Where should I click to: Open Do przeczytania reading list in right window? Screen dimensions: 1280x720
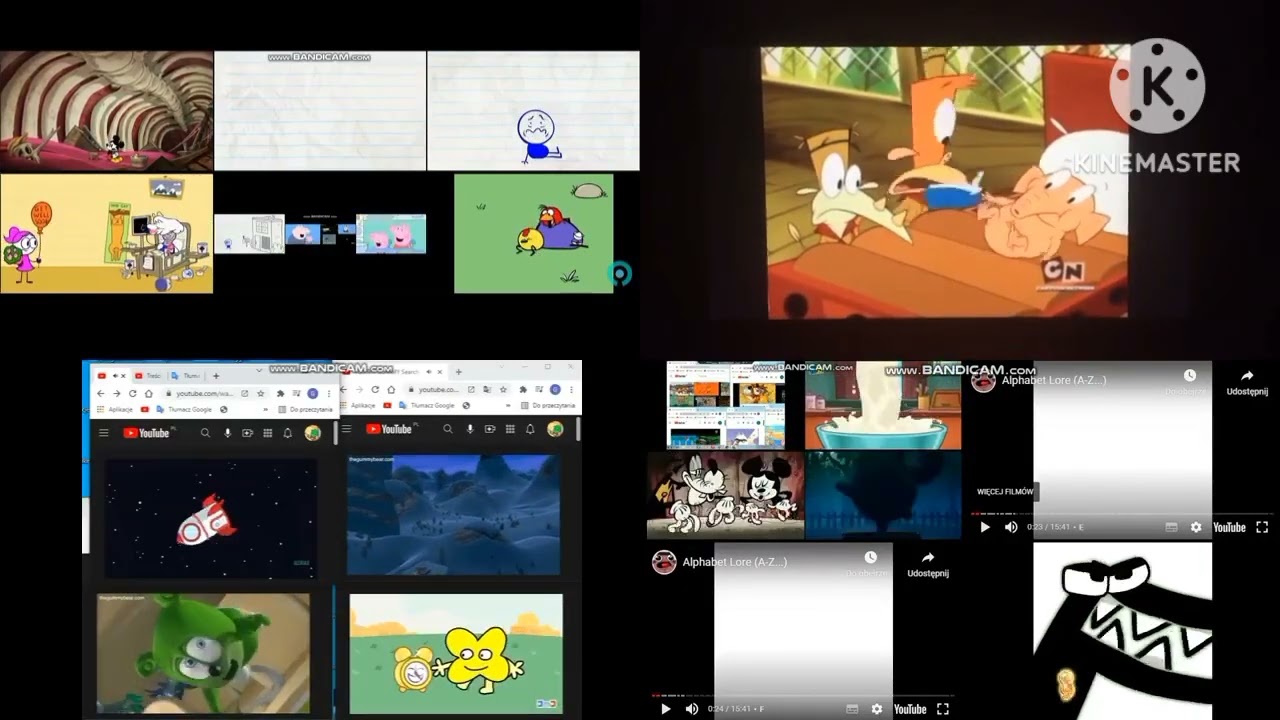(x=548, y=405)
